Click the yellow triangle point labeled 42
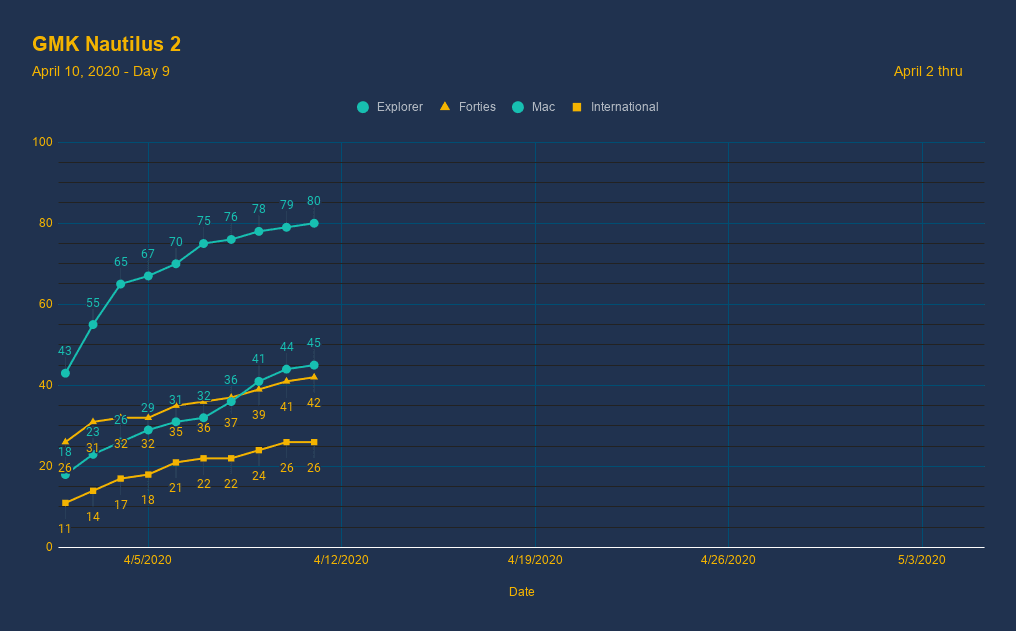The width and height of the screenshot is (1016, 631). tap(314, 377)
